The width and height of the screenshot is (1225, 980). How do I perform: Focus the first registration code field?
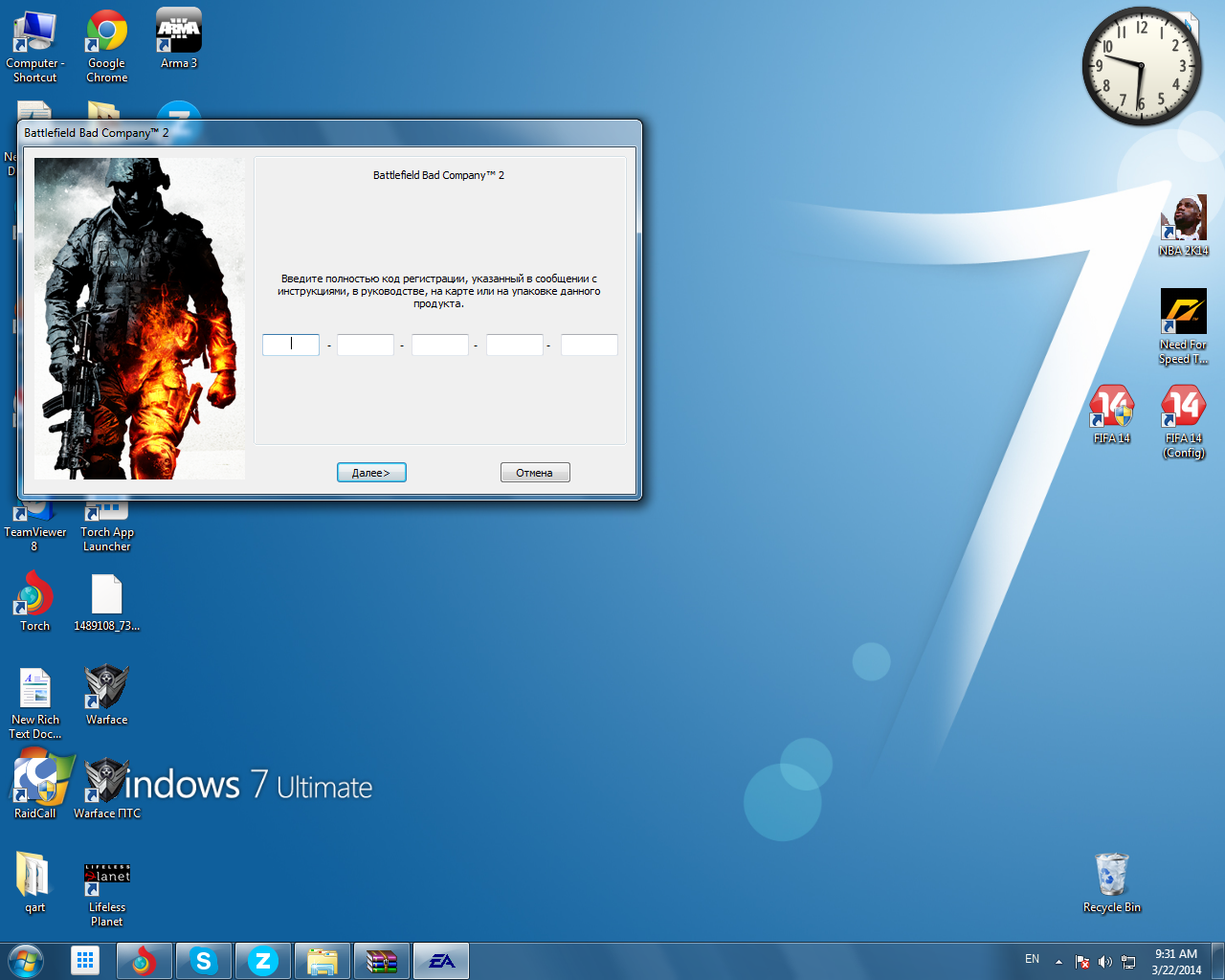coord(291,345)
